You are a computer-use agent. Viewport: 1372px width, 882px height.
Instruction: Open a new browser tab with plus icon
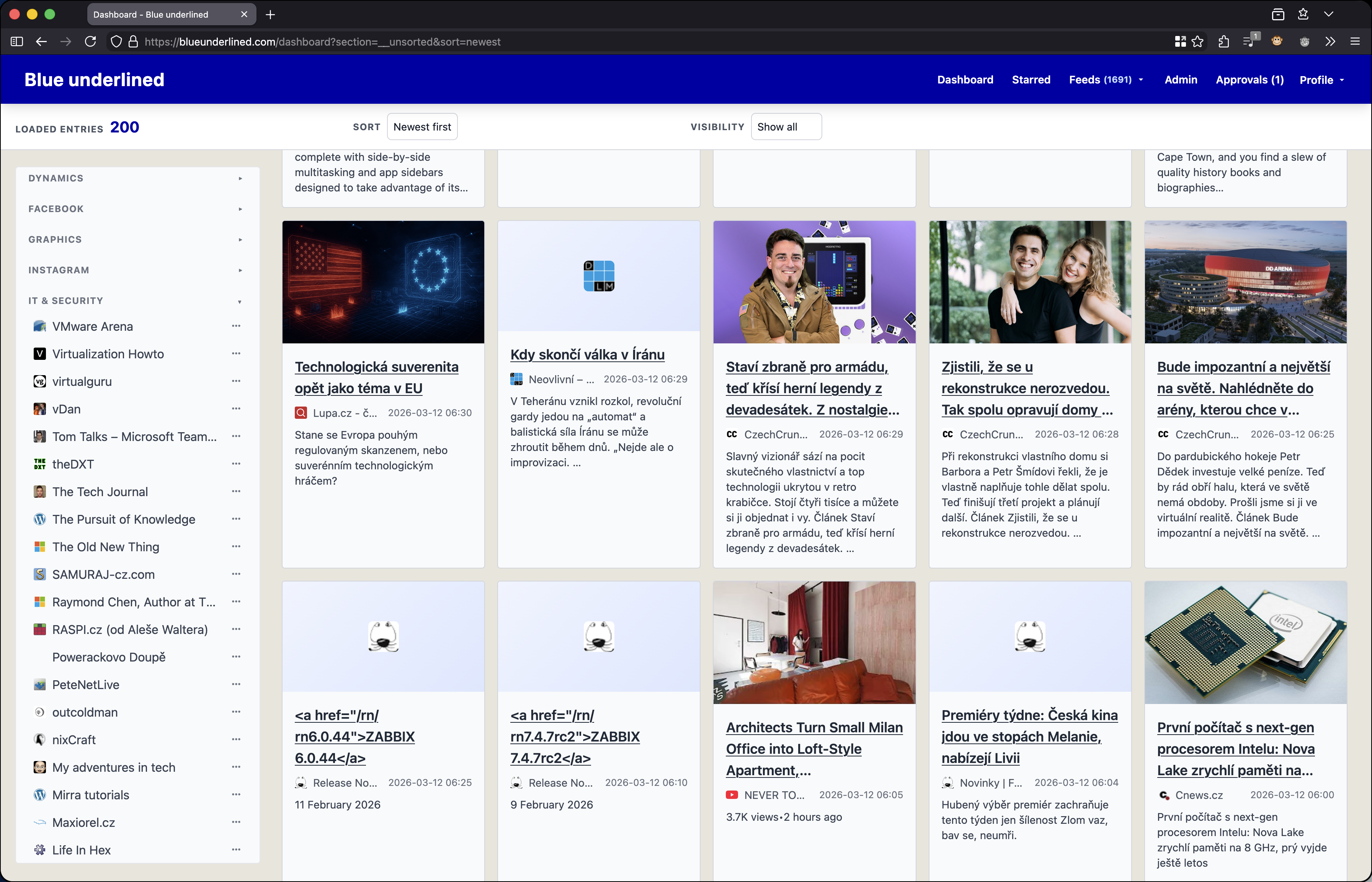(x=270, y=14)
